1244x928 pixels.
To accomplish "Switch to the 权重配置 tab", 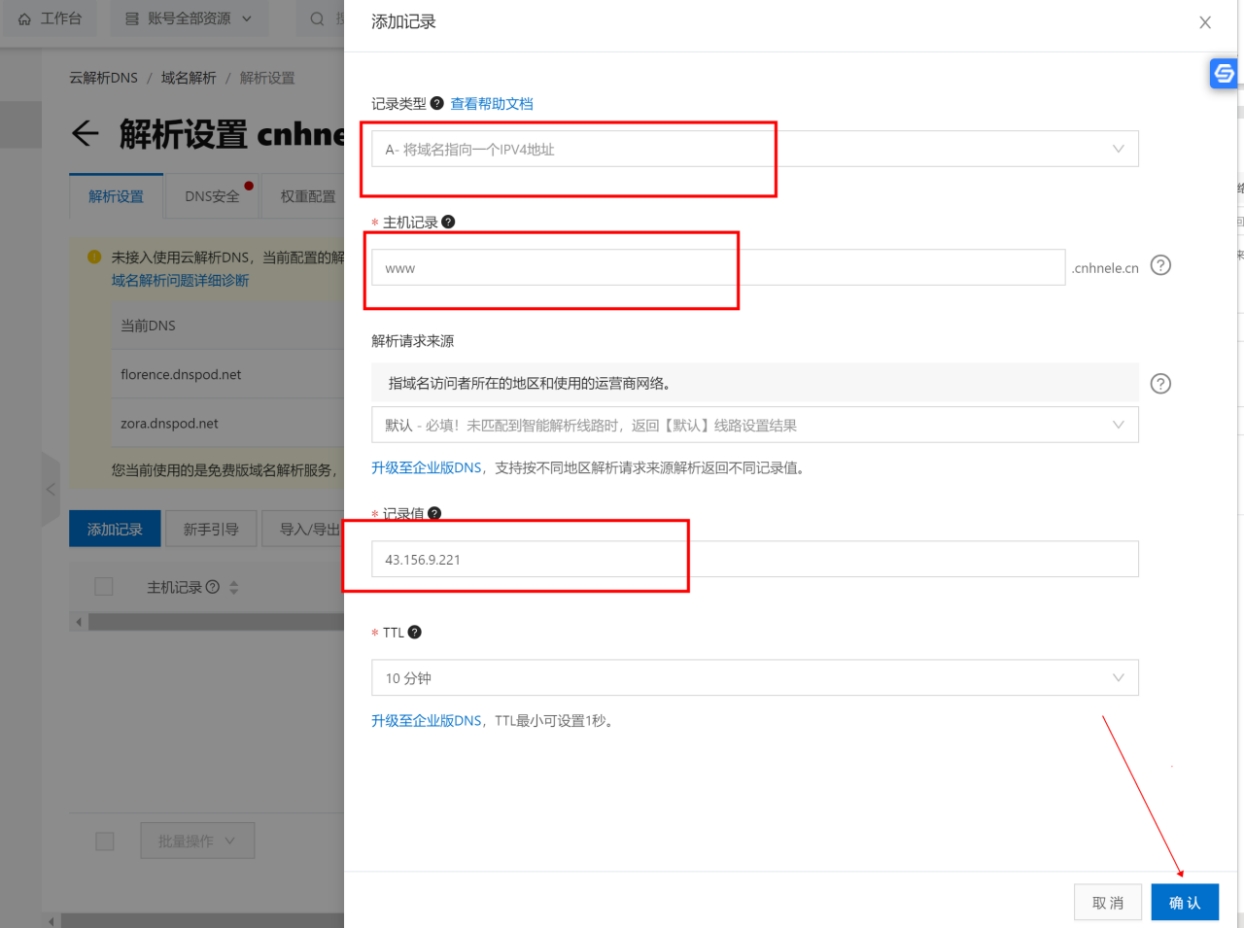I will tap(303, 196).
